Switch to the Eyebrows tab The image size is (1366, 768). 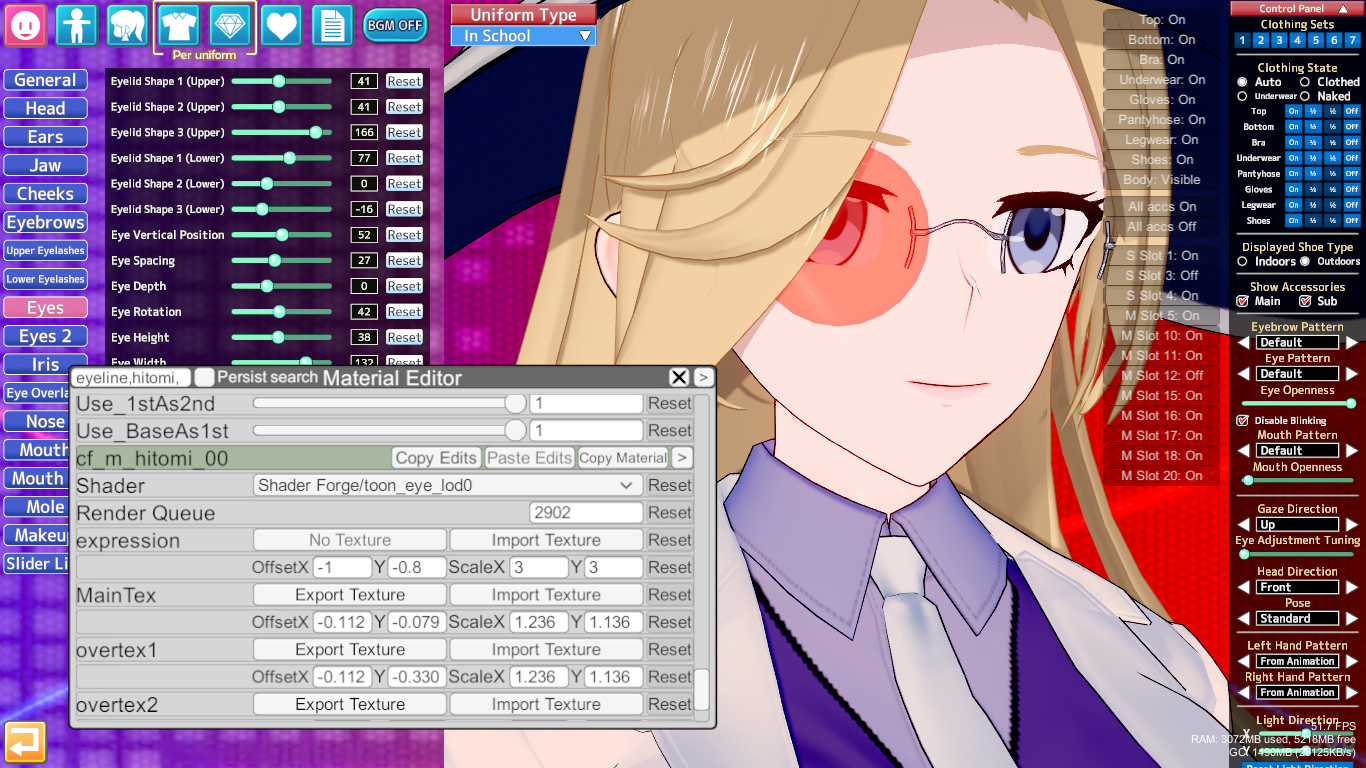click(x=45, y=223)
